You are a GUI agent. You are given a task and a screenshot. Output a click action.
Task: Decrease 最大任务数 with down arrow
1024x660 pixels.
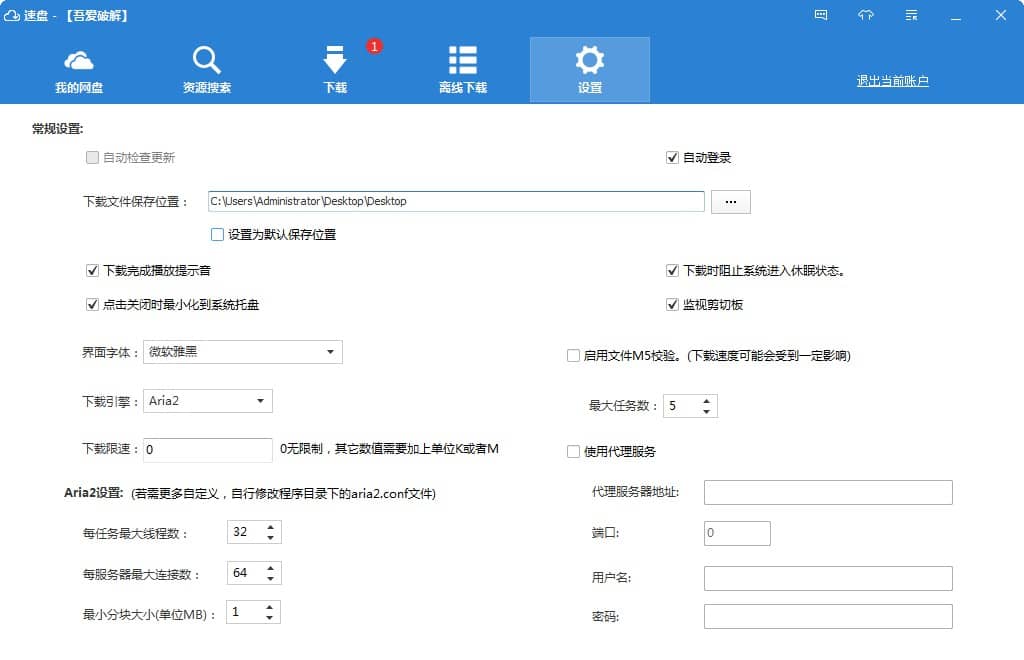[x=706, y=411]
